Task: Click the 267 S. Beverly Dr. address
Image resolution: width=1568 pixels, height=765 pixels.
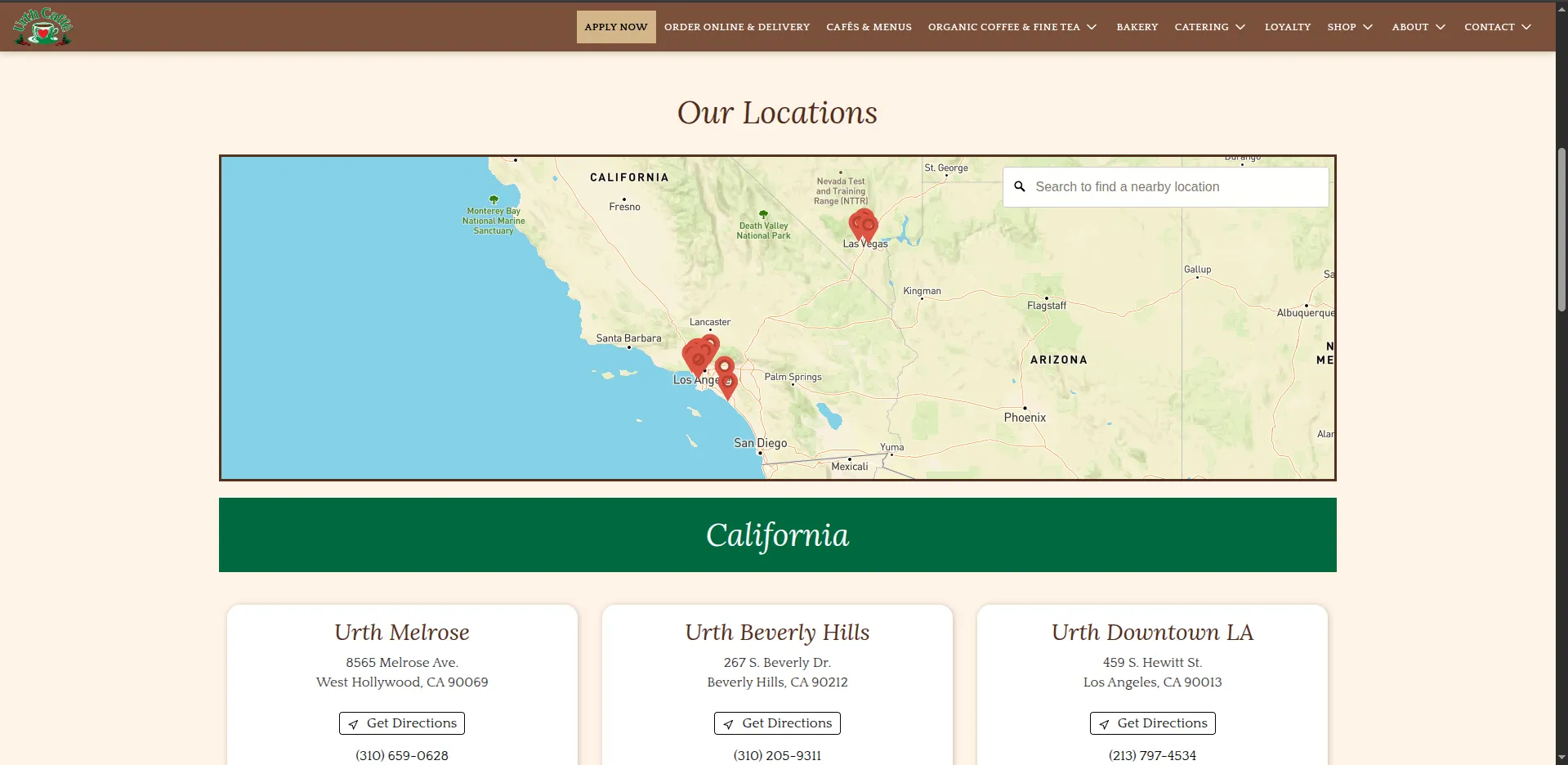Action: pyautogui.click(x=777, y=663)
